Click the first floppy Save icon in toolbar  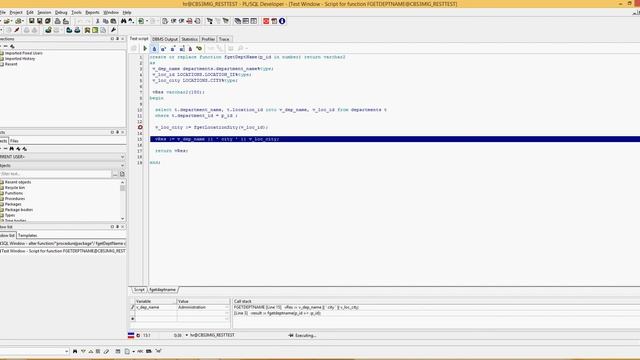[31, 21]
